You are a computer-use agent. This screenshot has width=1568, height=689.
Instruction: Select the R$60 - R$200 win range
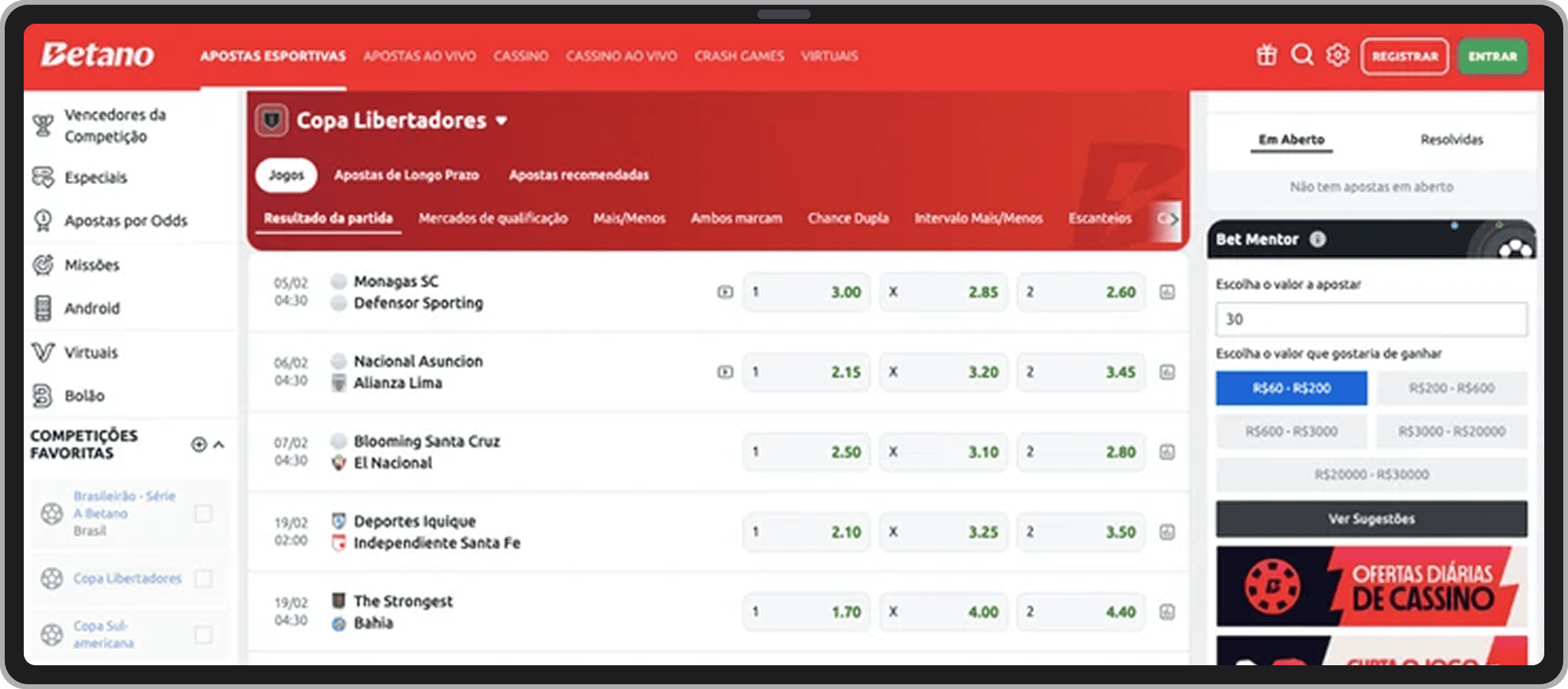[1292, 388]
